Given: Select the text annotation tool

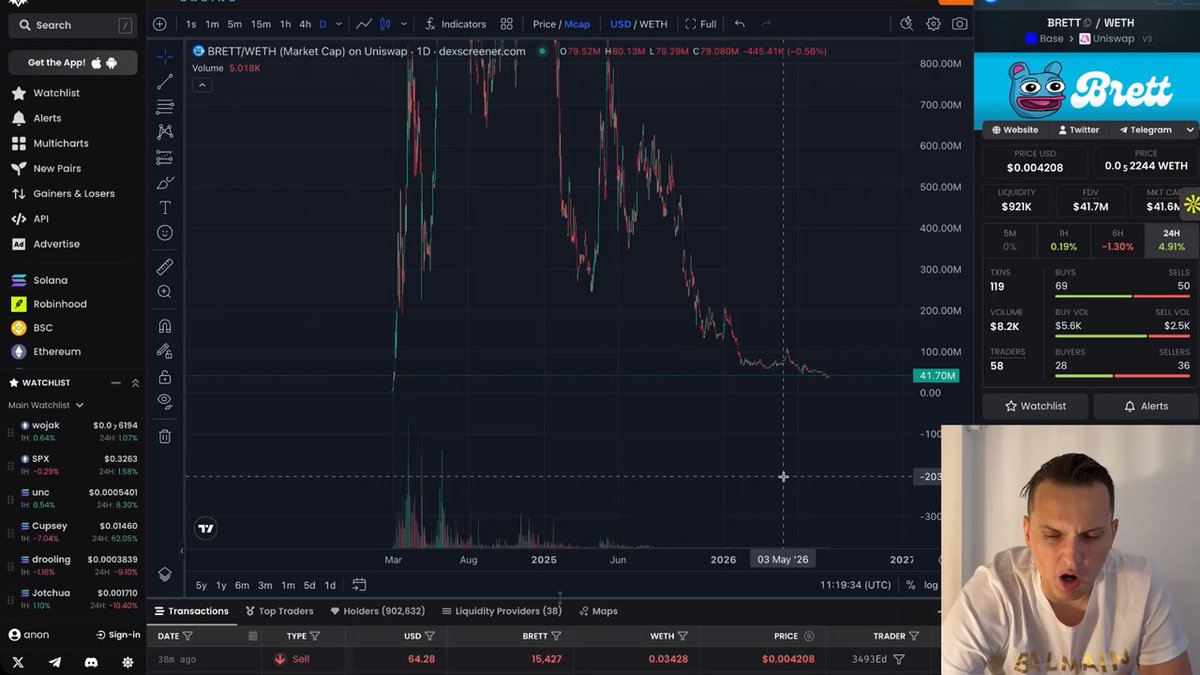Looking at the screenshot, I should [165, 208].
